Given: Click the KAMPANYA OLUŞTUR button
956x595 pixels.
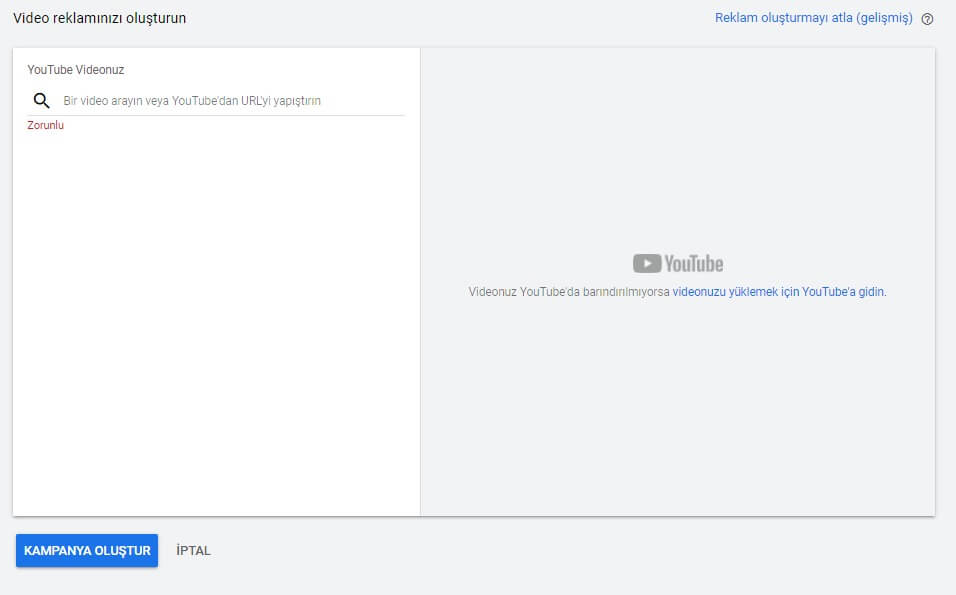Looking at the screenshot, I should click(87, 550).
